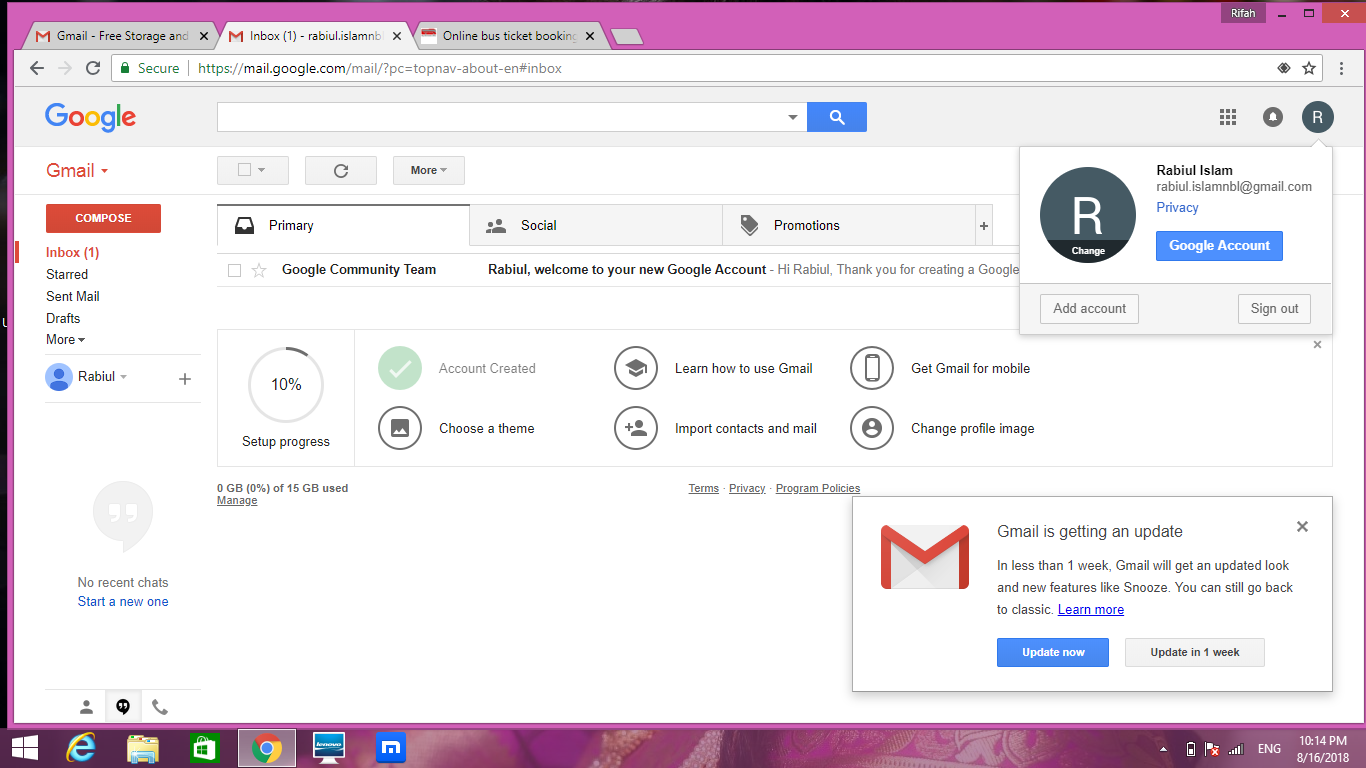Reload the page with the browser refresh icon

93,68
